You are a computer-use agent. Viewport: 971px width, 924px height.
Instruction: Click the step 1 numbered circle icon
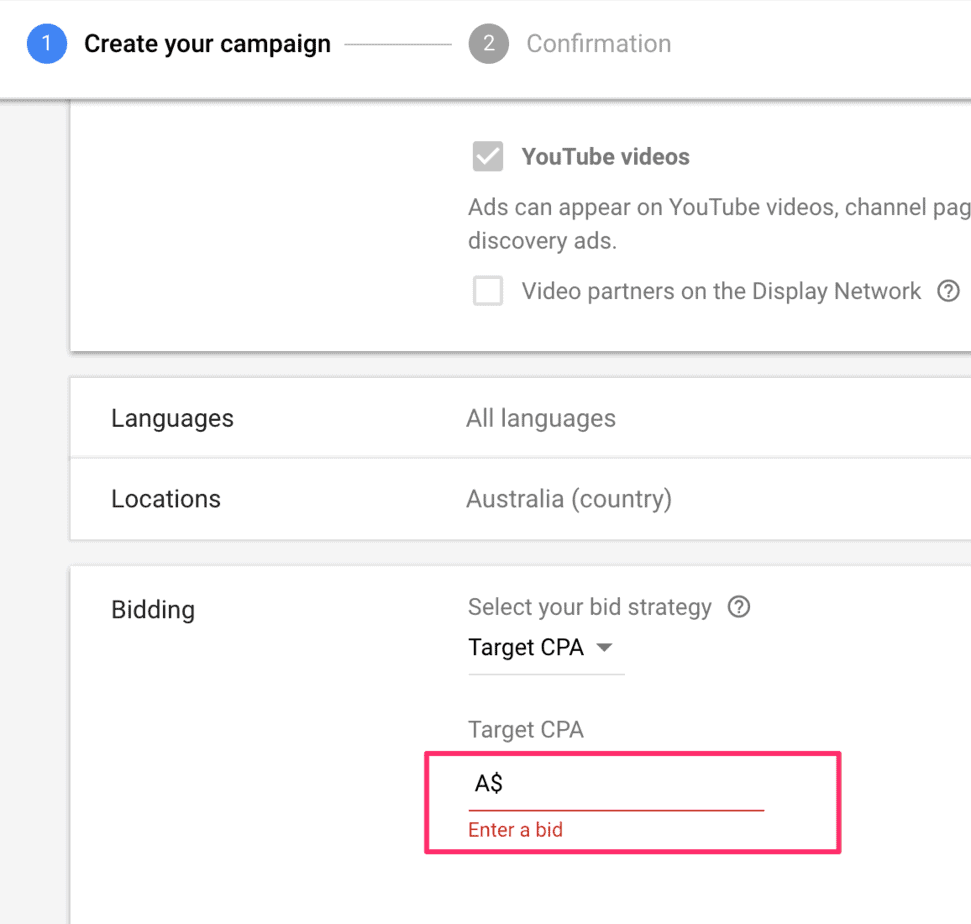(x=45, y=43)
